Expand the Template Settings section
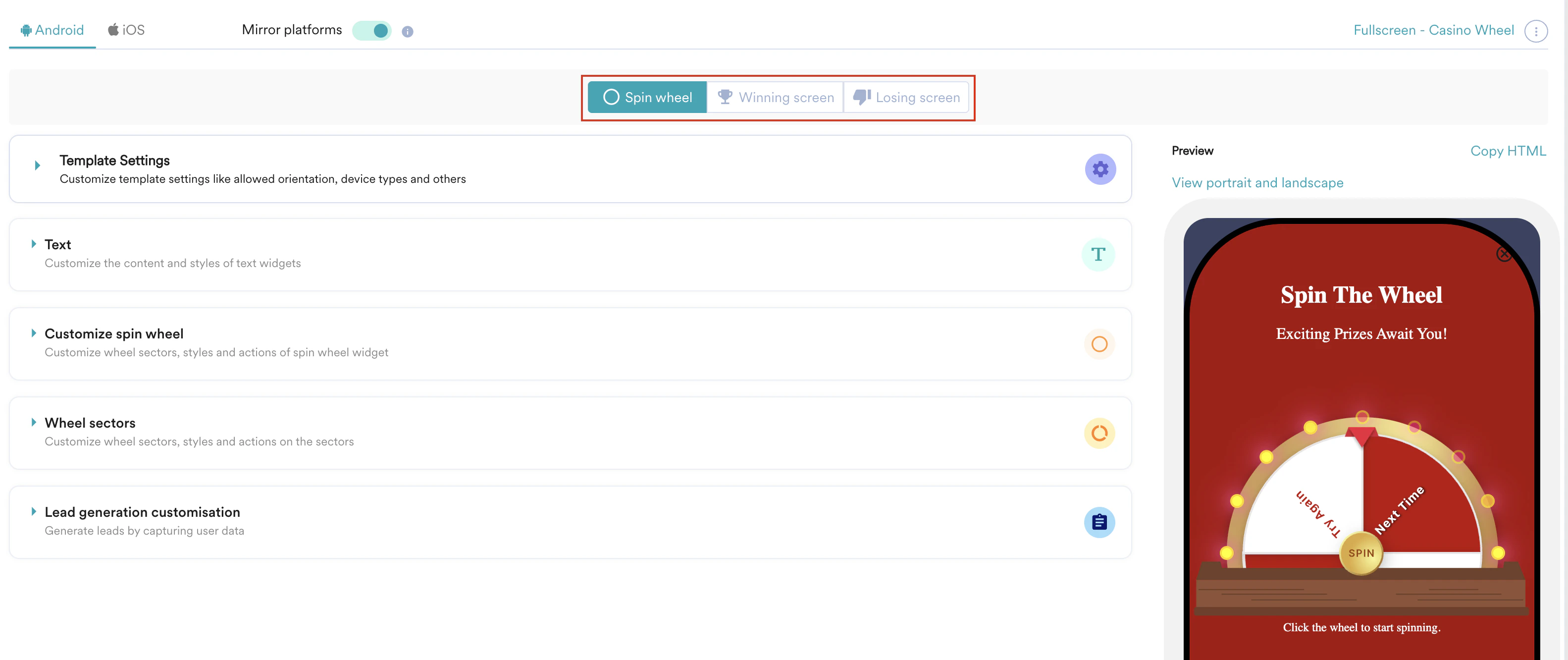 [x=37, y=165]
